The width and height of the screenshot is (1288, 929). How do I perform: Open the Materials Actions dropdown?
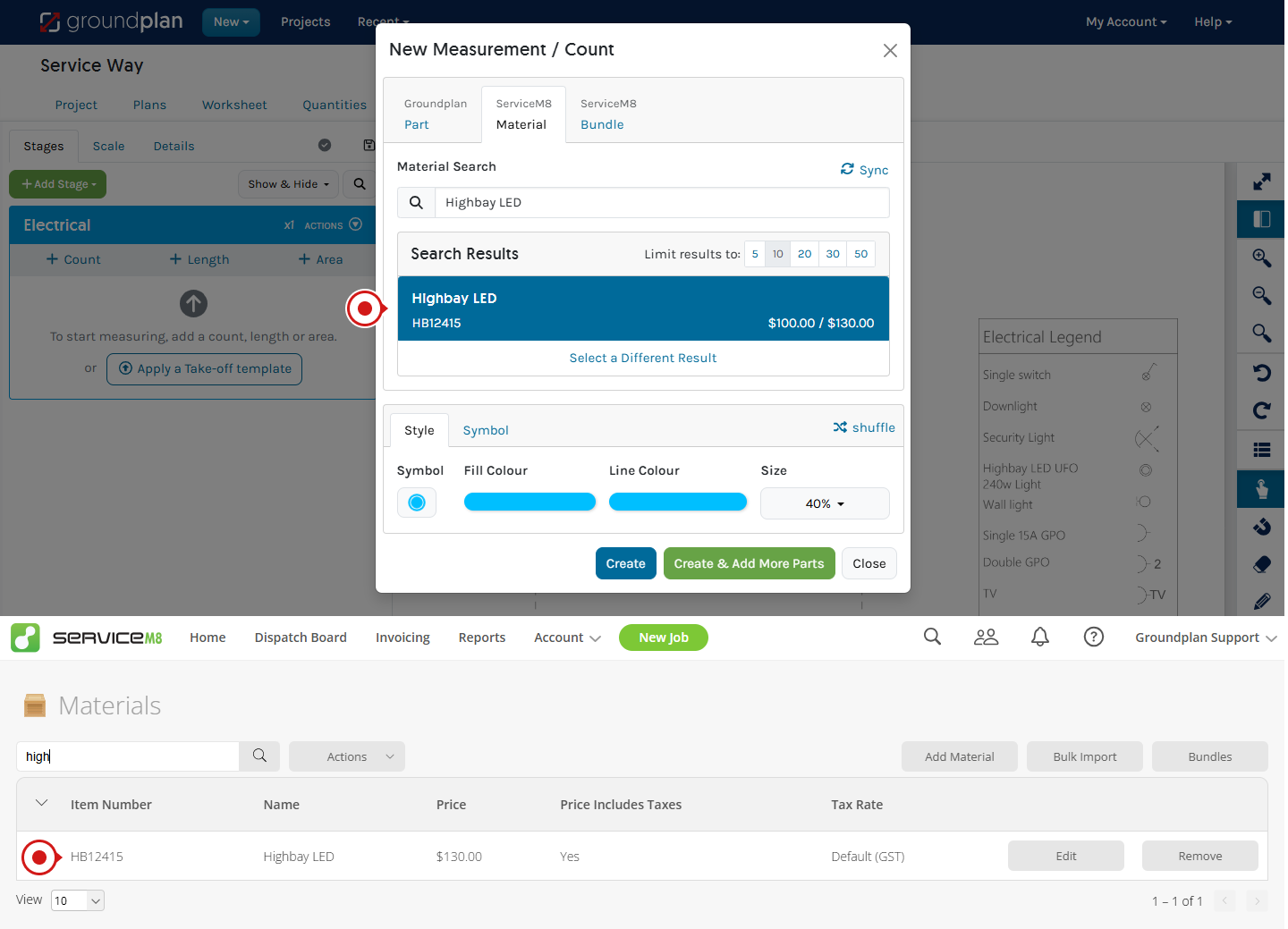347,756
